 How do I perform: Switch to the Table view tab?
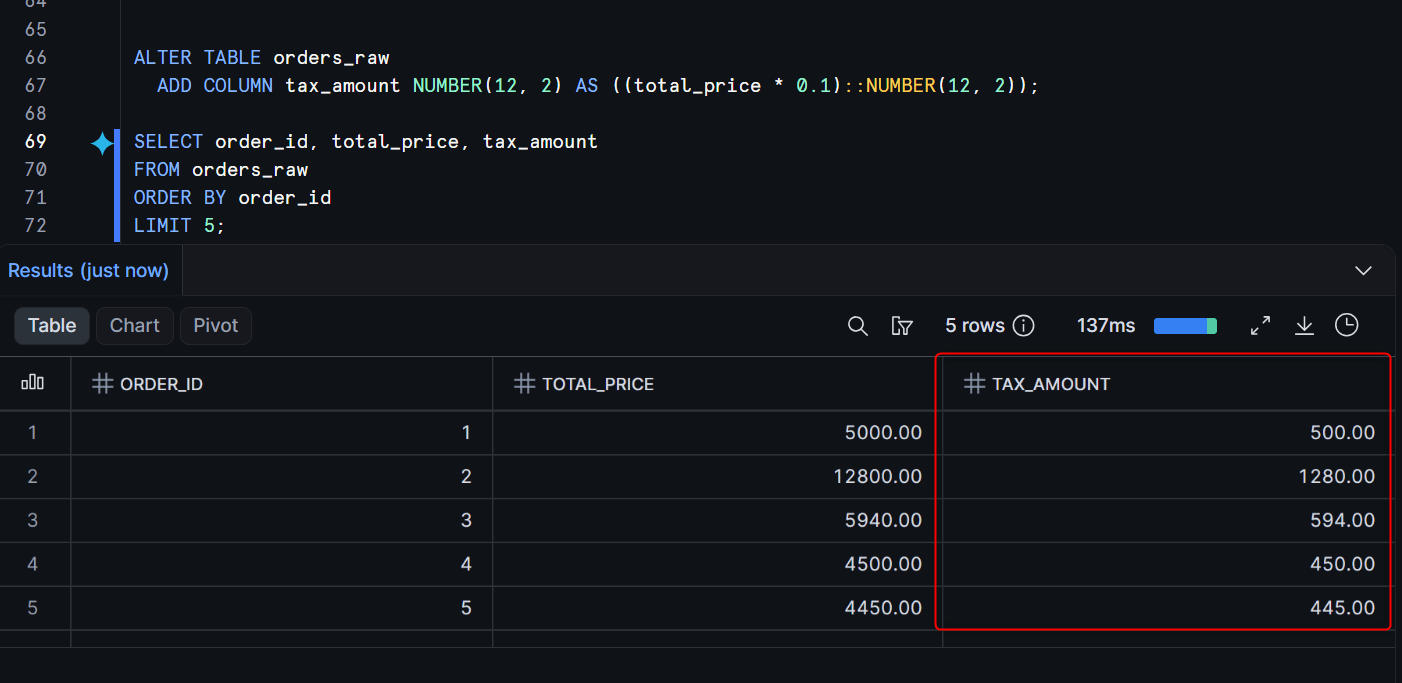click(x=52, y=326)
